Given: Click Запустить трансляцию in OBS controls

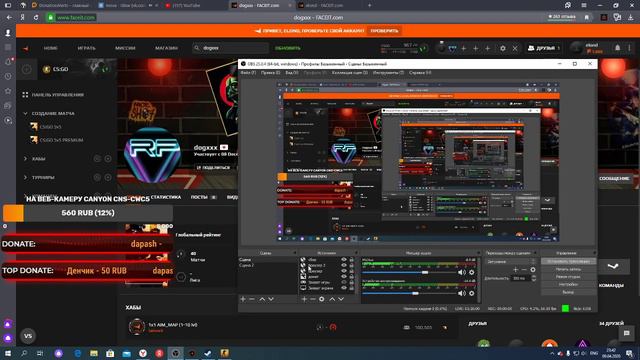Looking at the screenshot, I should click(568, 261).
